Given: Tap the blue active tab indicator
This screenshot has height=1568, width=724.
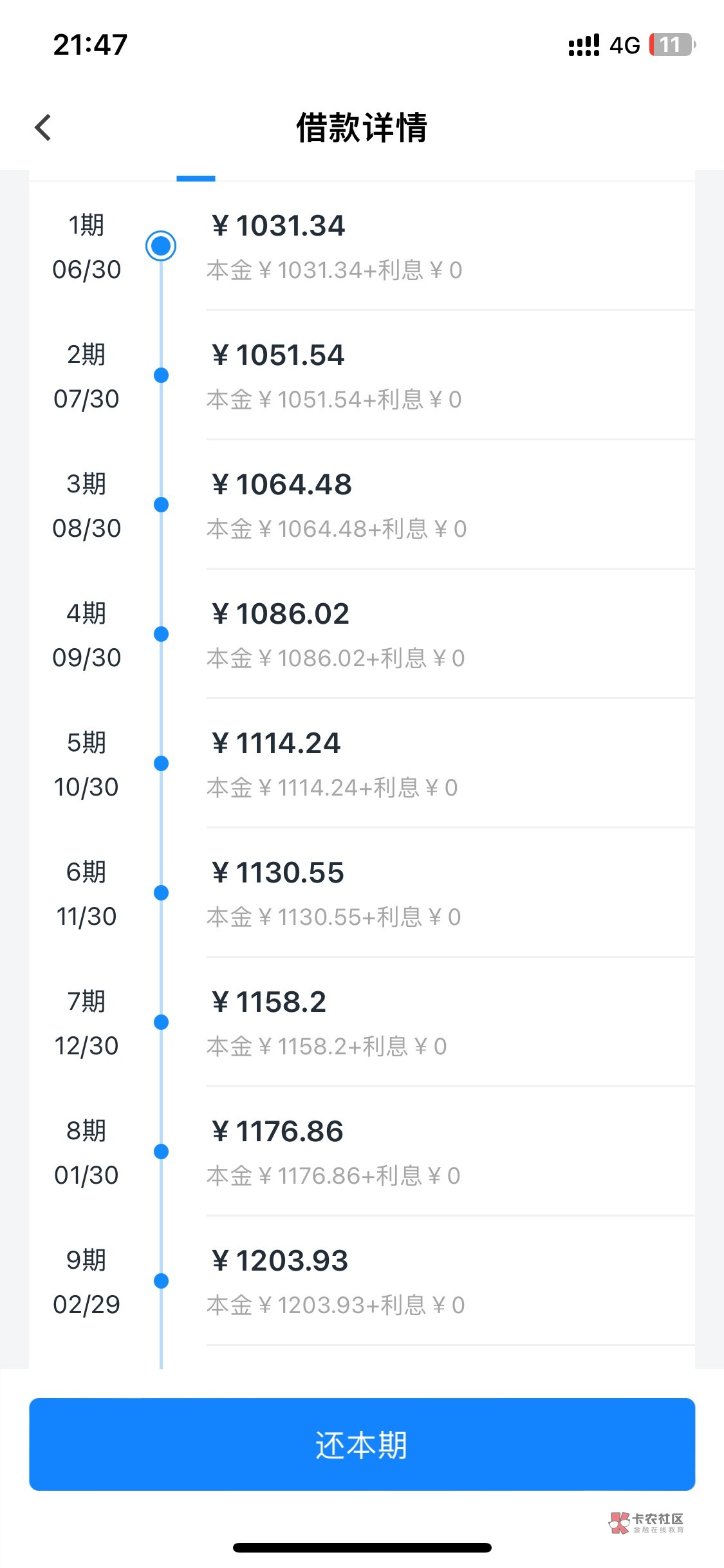Looking at the screenshot, I should 196,178.
